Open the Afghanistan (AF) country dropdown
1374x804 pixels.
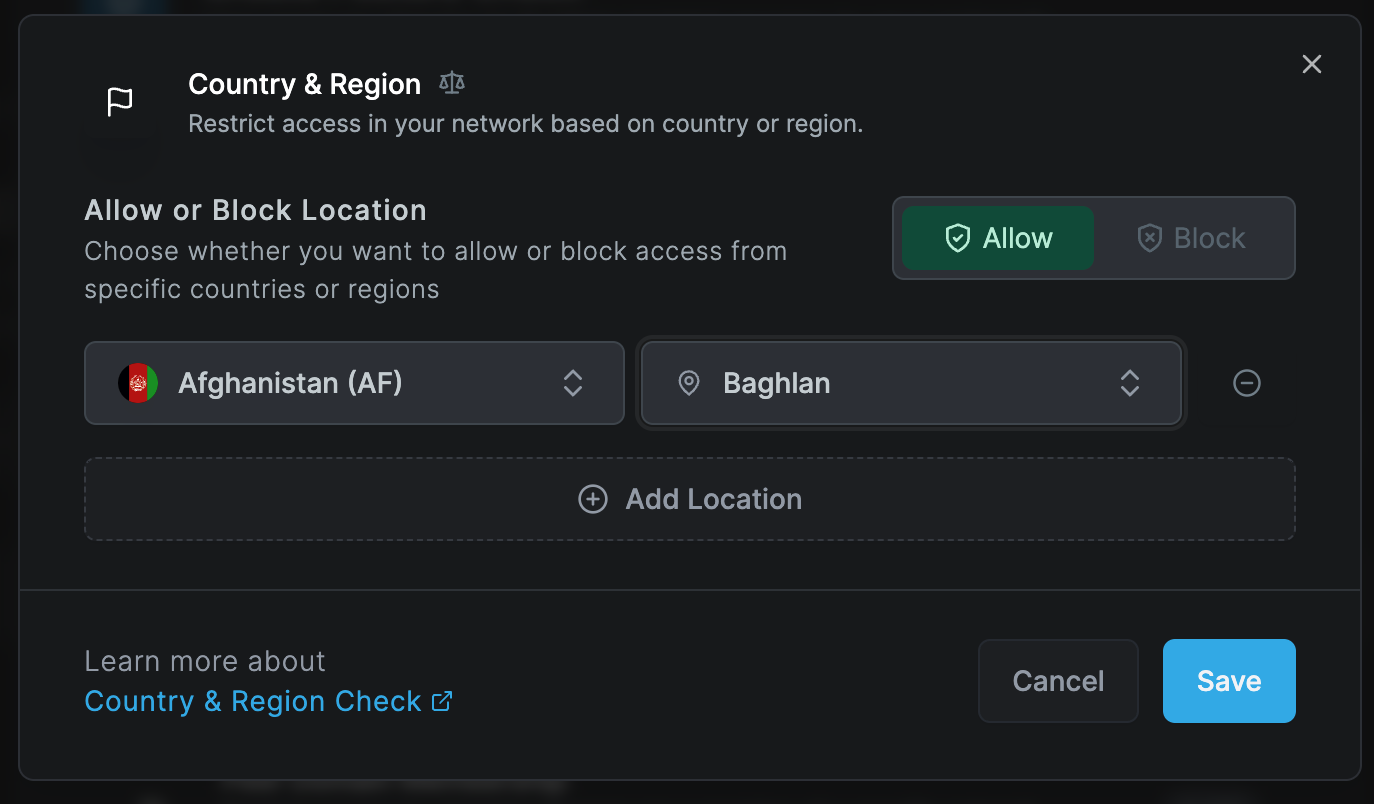tap(354, 383)
